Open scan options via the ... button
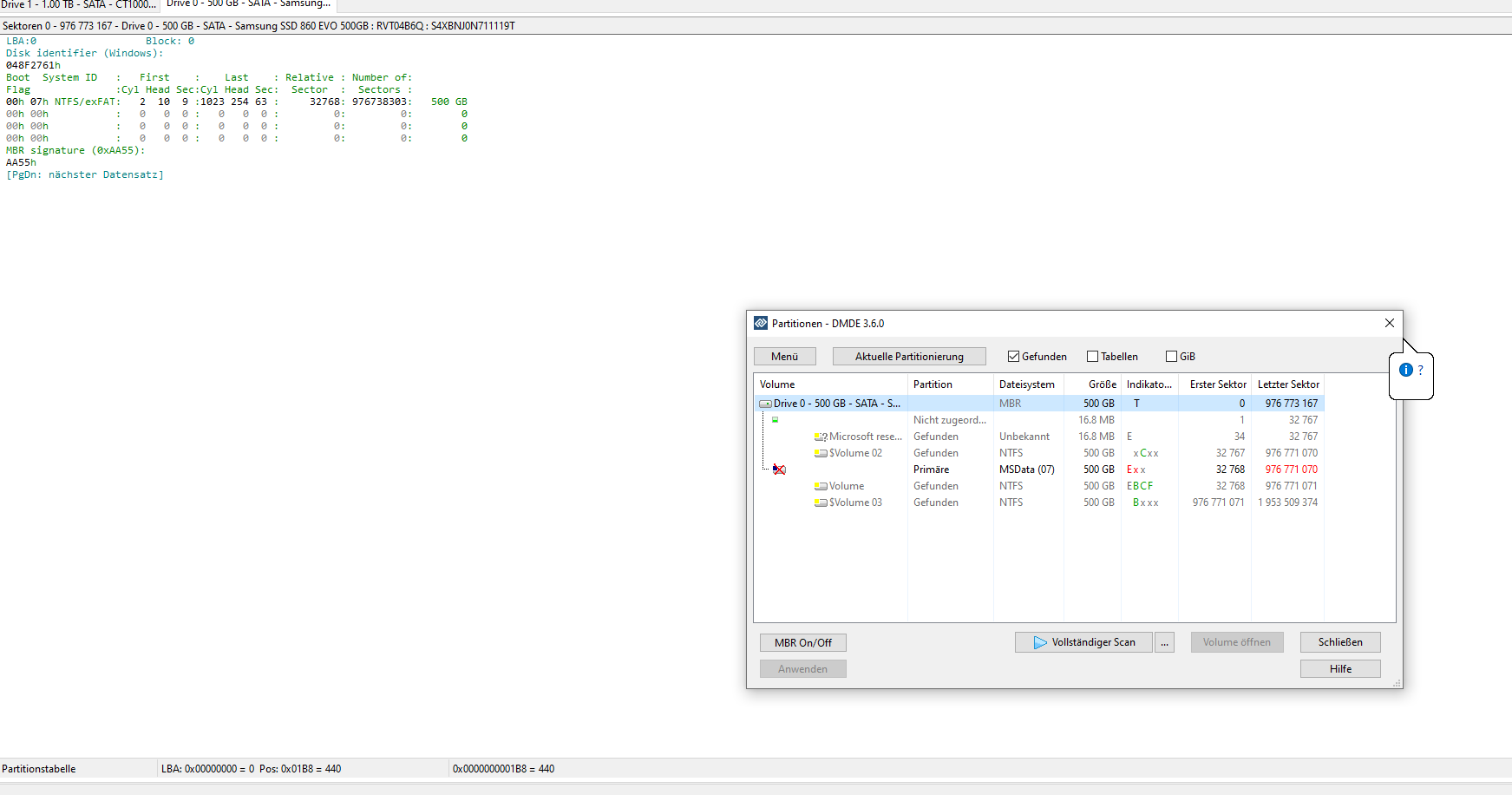This screenshot has height=795, width=1512. [1163, 642]
